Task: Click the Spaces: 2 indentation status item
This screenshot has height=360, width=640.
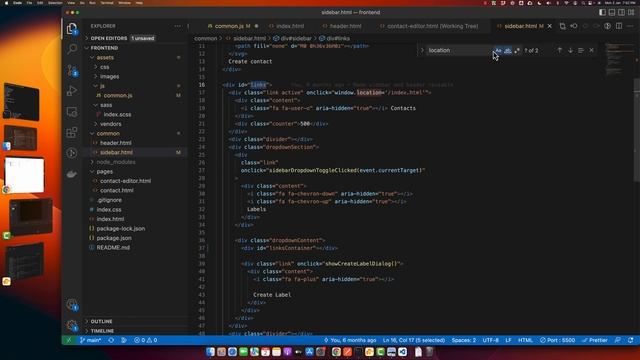Action: click(464, 340)
